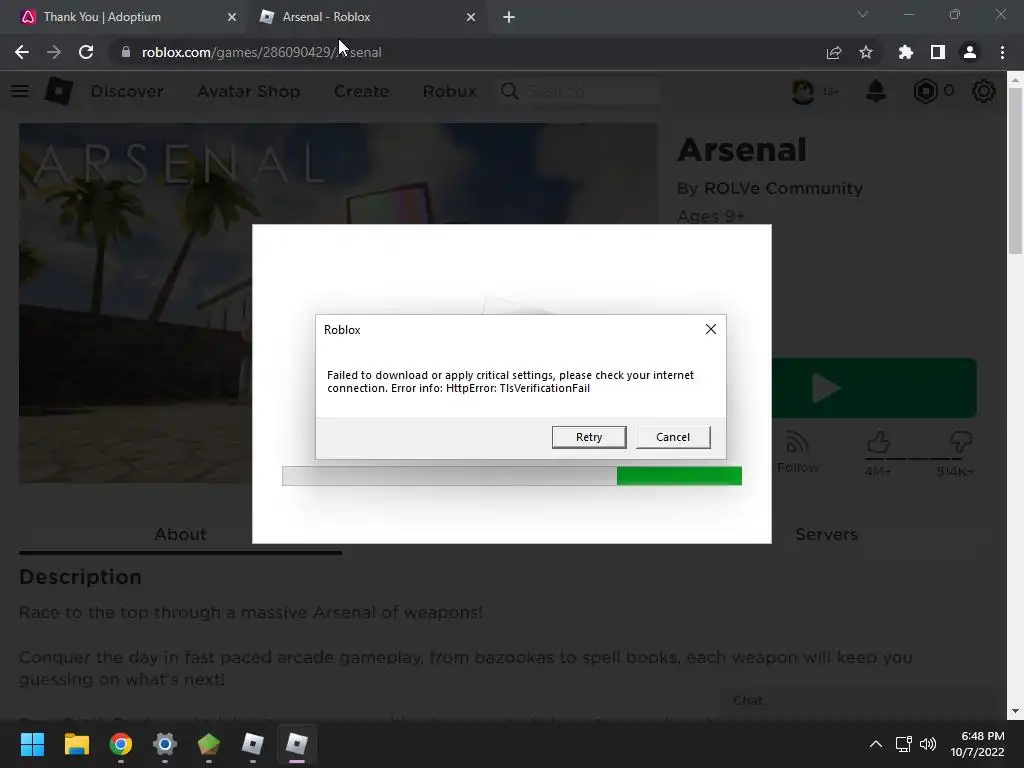1024x768 pixels.
Task: Close the Arsenal - Roblox tab
Action: coord(471,17)
